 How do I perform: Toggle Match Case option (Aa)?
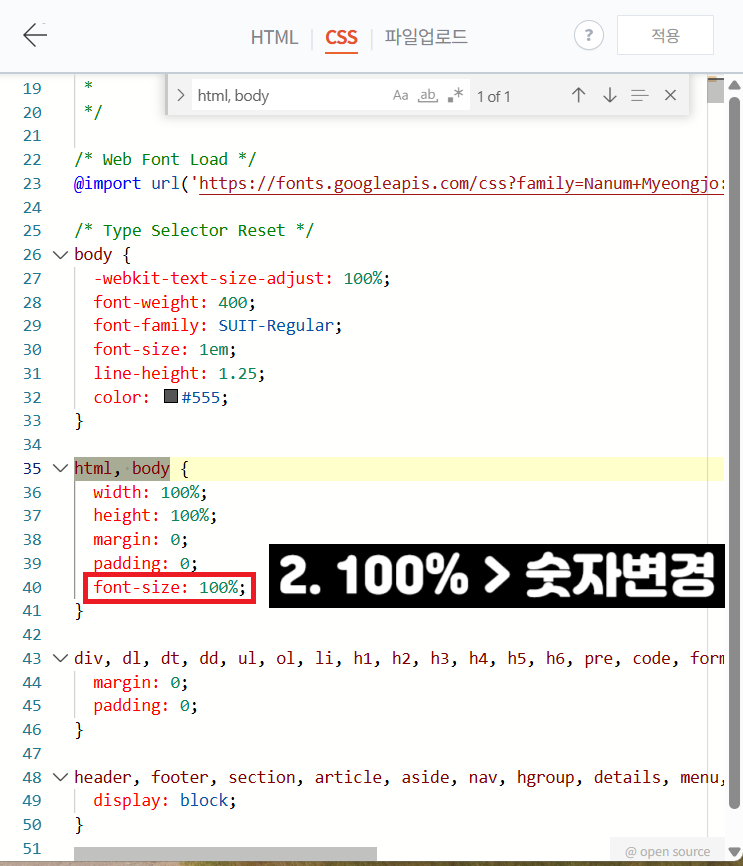[x=401, y=96]
